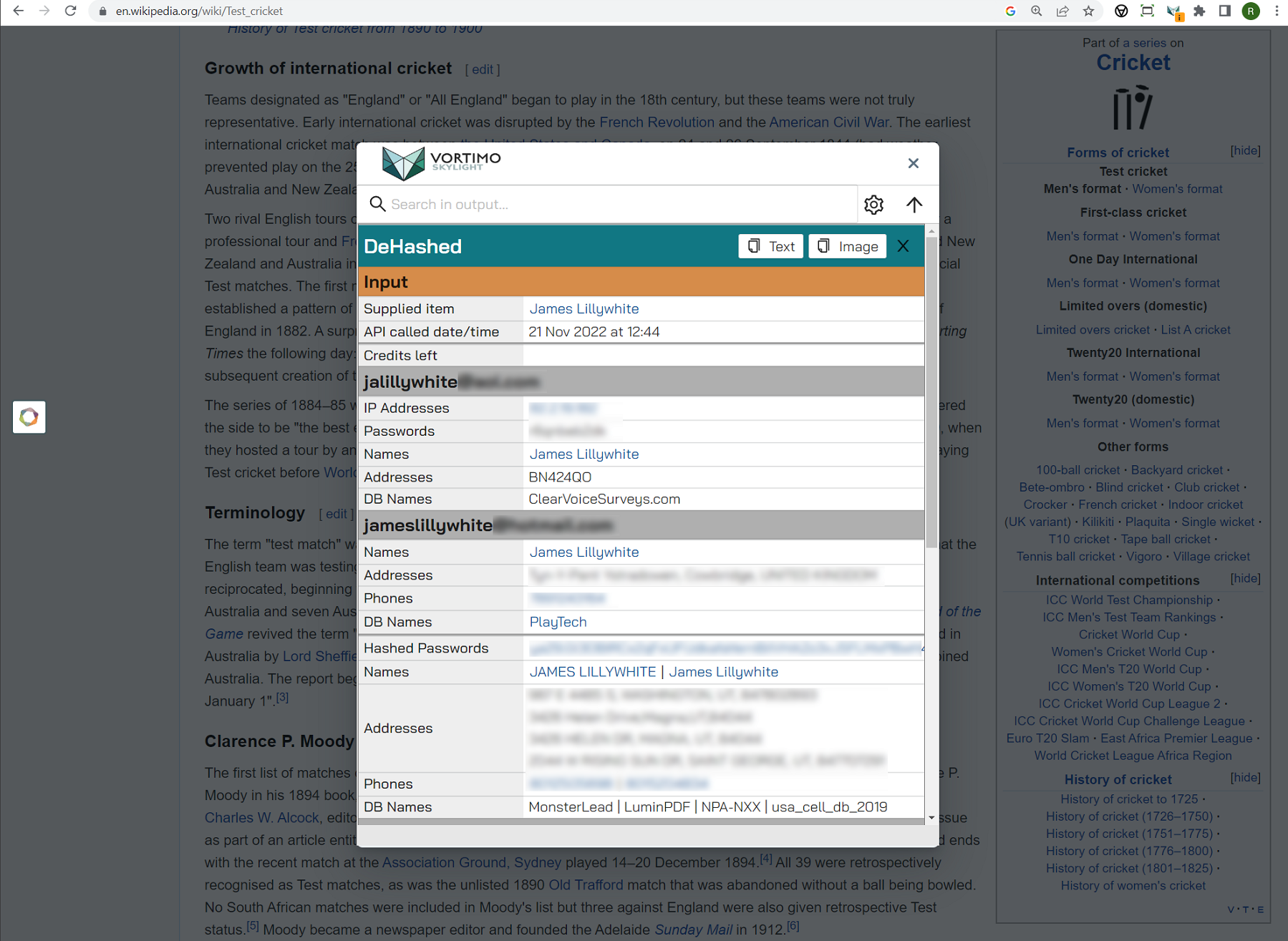Image resolution: width=1288 pixels, height=941 pixels.
Task: Open the American Civil War link
Action: [x=828, y=122]
